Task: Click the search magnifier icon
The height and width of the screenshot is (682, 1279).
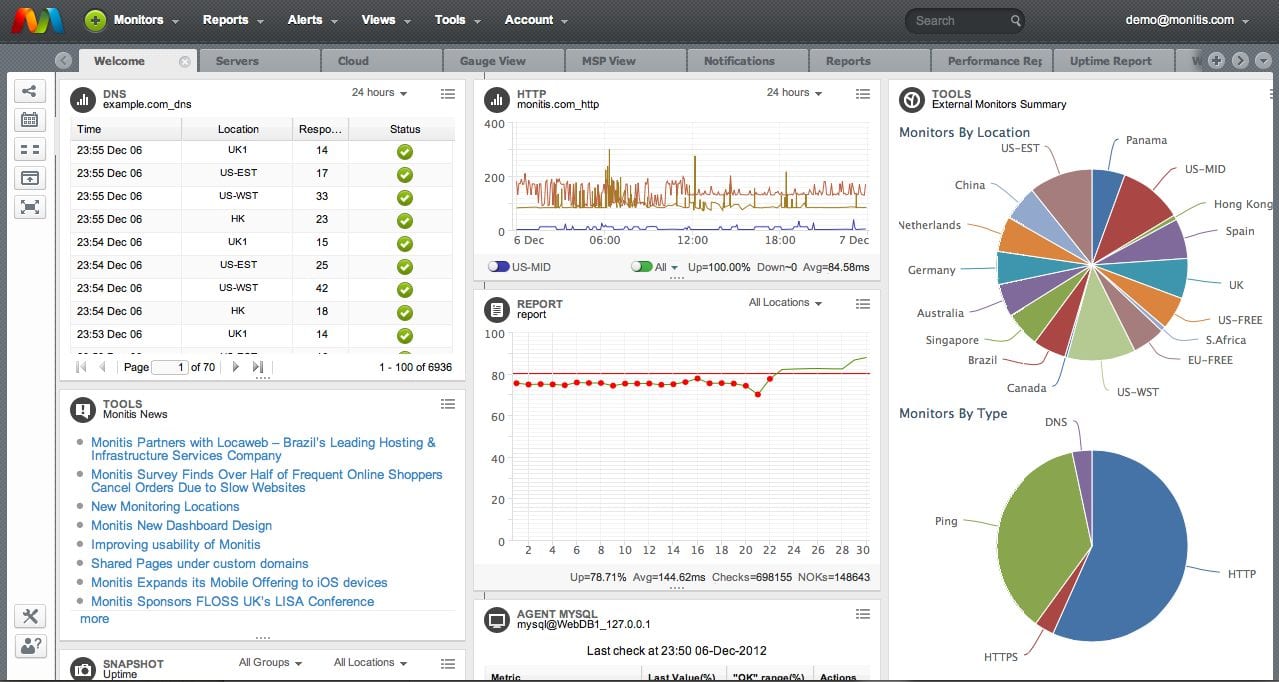Action: tap(1016, 20)
